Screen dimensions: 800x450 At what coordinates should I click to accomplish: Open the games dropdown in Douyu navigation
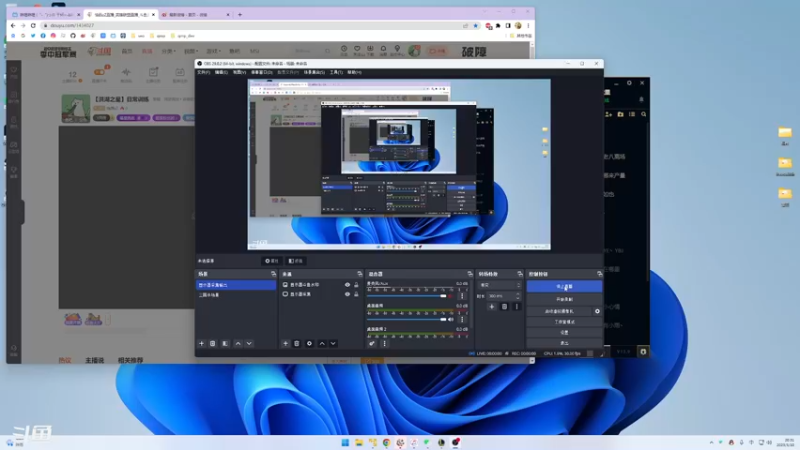[x=213, y=52]
